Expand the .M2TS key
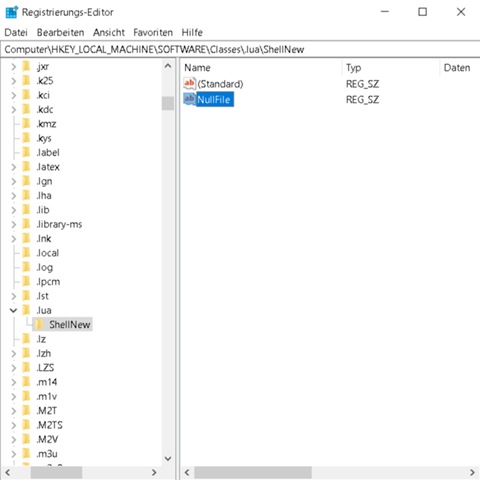The image size is (480, 480). (14, 425)
